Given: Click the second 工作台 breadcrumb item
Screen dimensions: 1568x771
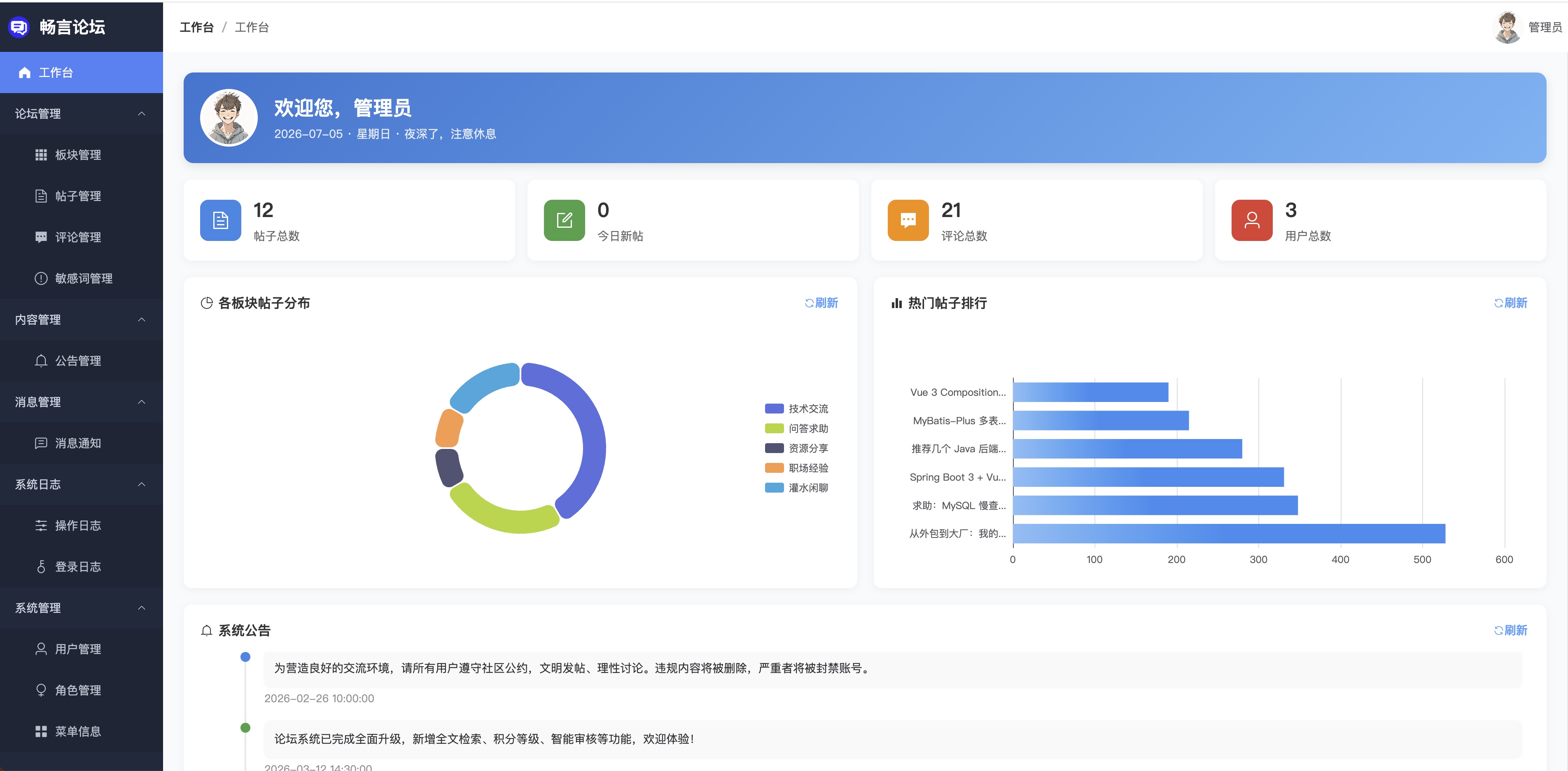Looking at the screenshot, I should (x=252, y=28).
